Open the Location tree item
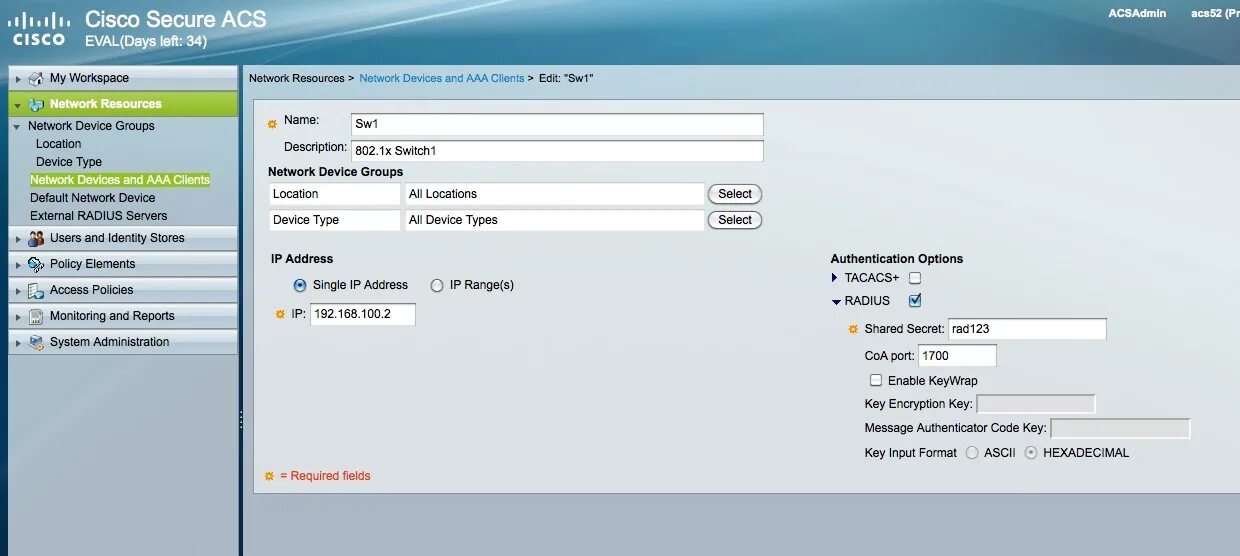Viewport: 1240px width, 556px height. coord(58,144)
